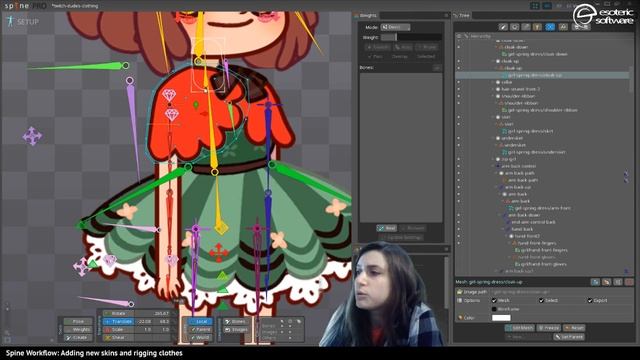Open the Mode dropdown in Weights panel
The width and height of the screenshot is (640, 360).
[x=395, y=27]
